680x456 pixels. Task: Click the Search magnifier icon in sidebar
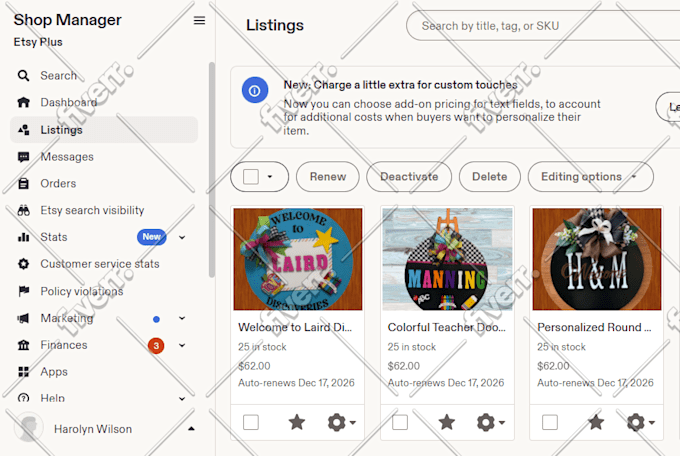pyautogui.click(x=23, y=75)
